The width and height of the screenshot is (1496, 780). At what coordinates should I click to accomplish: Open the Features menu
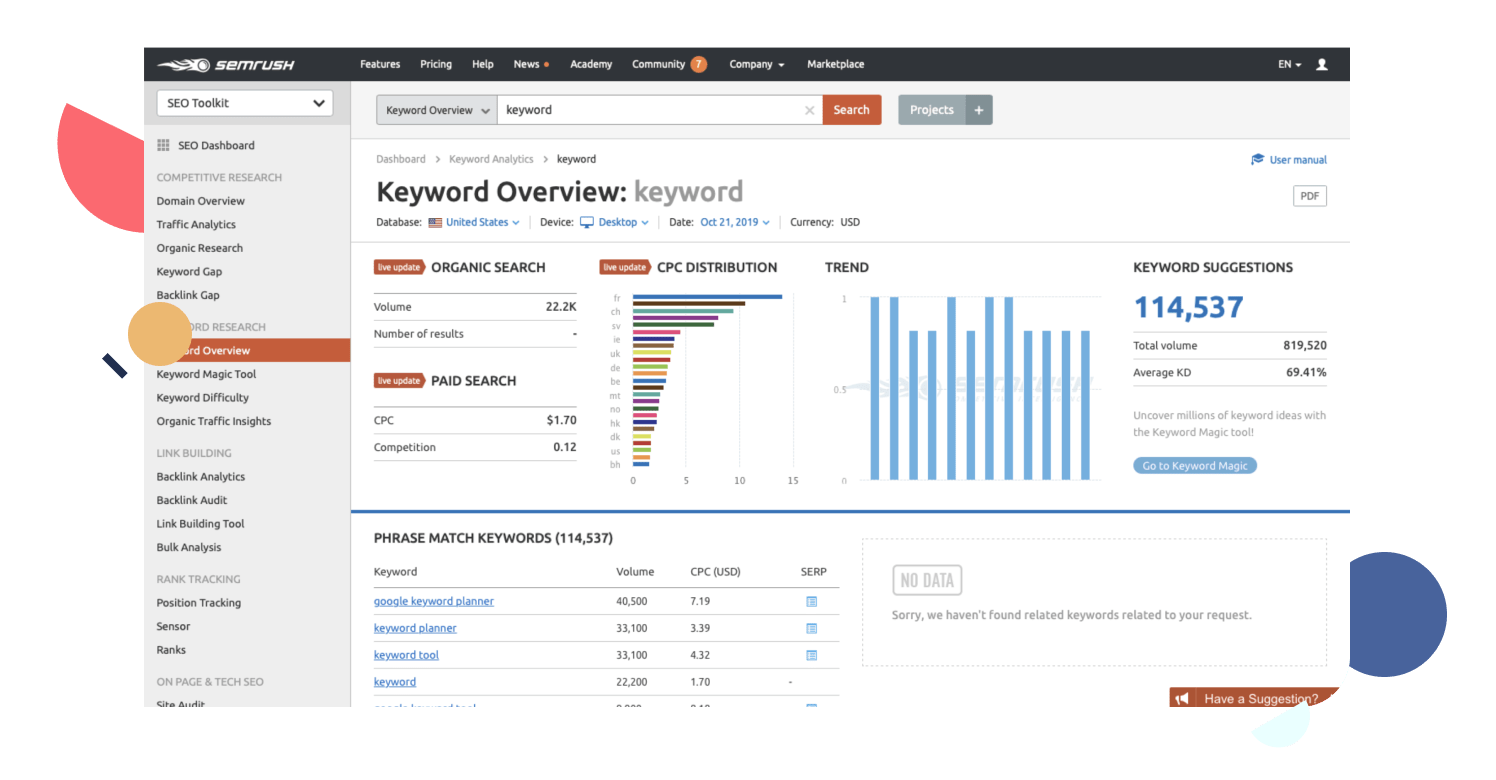pyautogui.click(x=380, y=64)
